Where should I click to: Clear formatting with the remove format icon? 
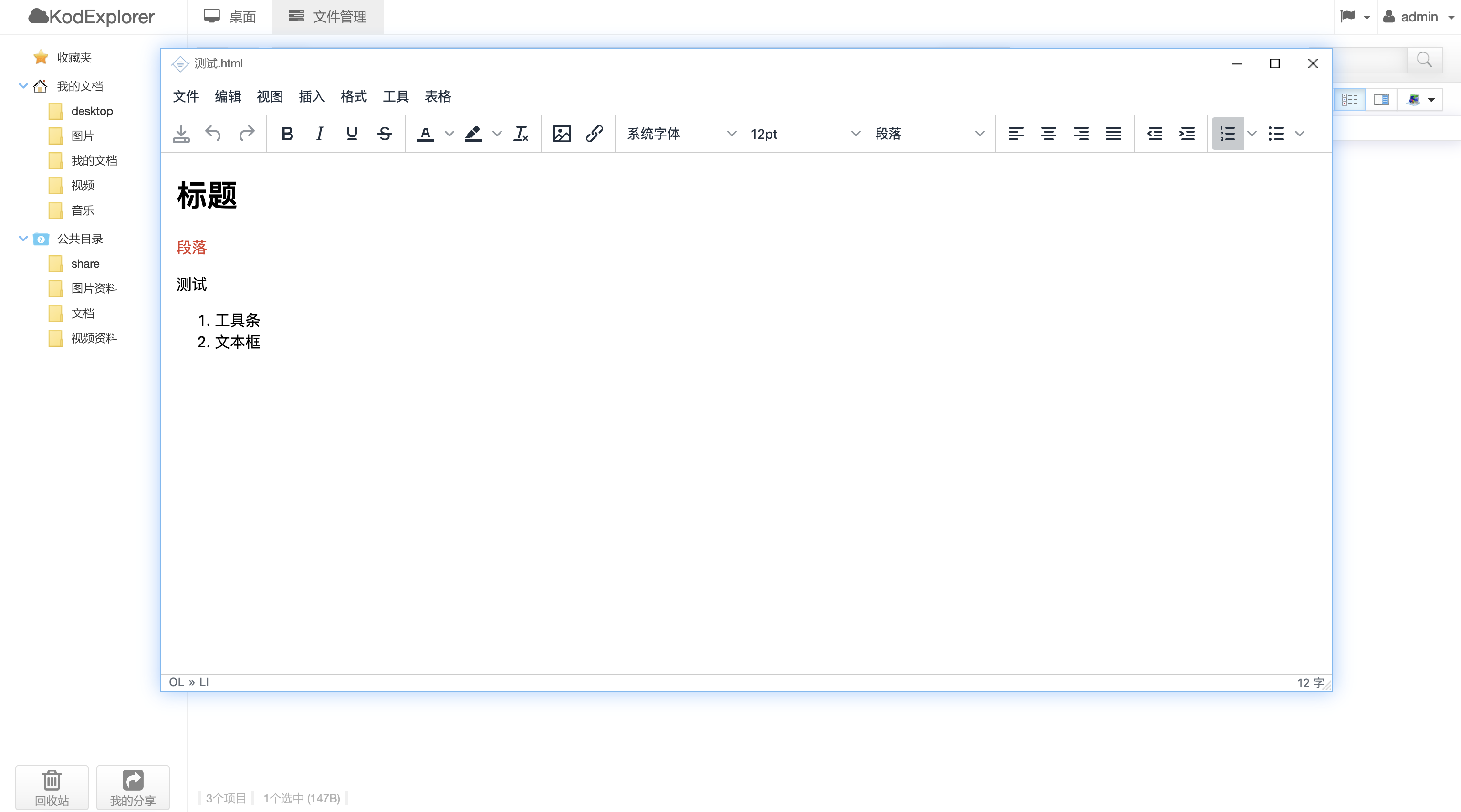[x=521, y=134]
